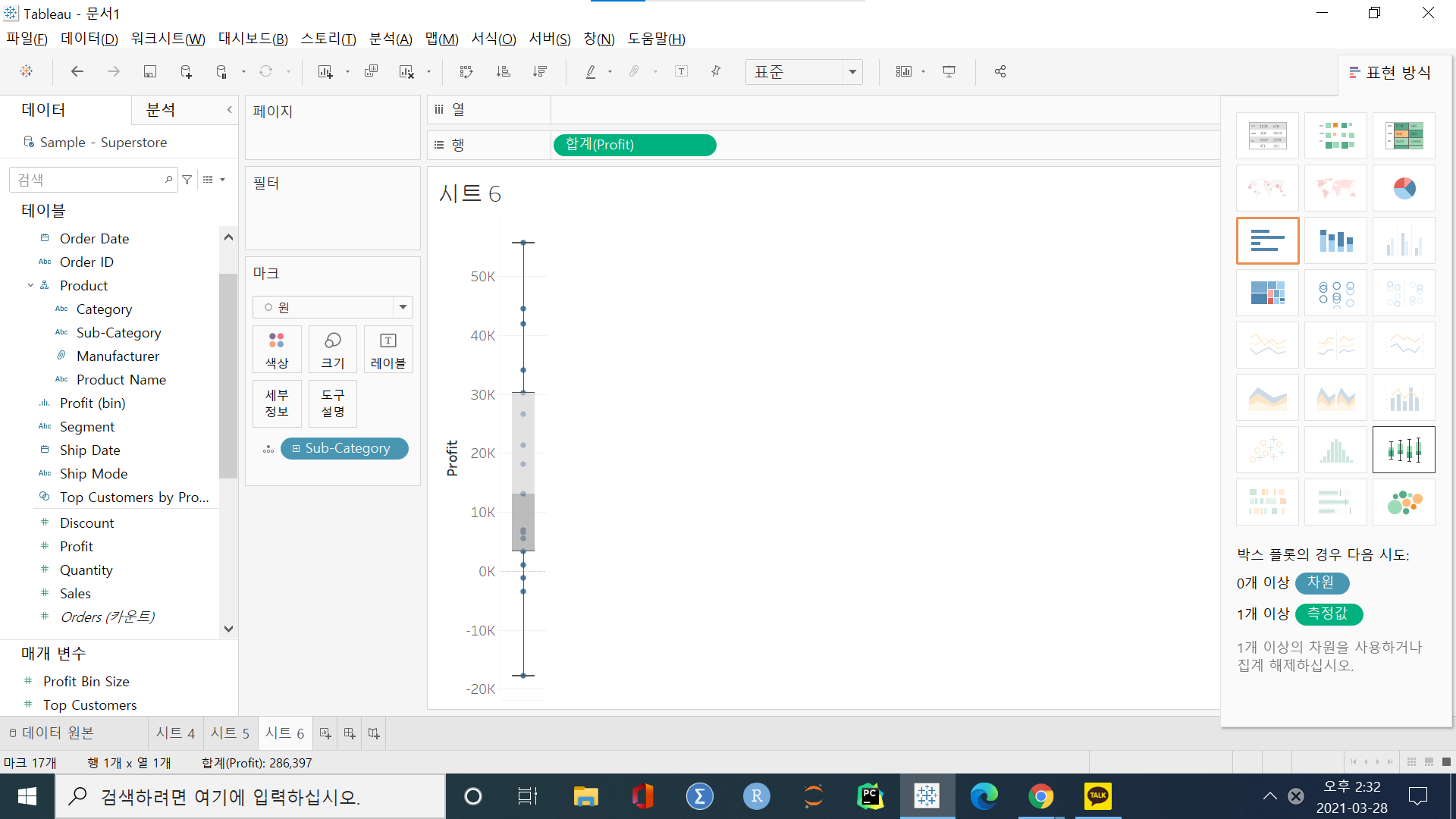Open the Color (색상) marks card
The height and width of the screenshot is (819, 1456).
(x=277, y=350)
